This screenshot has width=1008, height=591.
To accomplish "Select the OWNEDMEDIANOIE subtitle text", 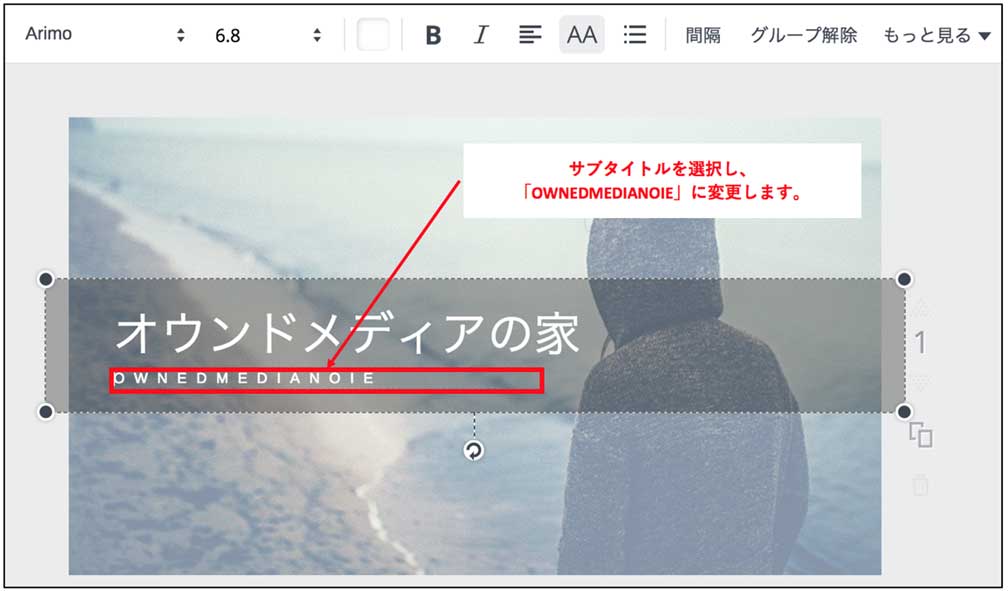I will (x=244, y=378).
